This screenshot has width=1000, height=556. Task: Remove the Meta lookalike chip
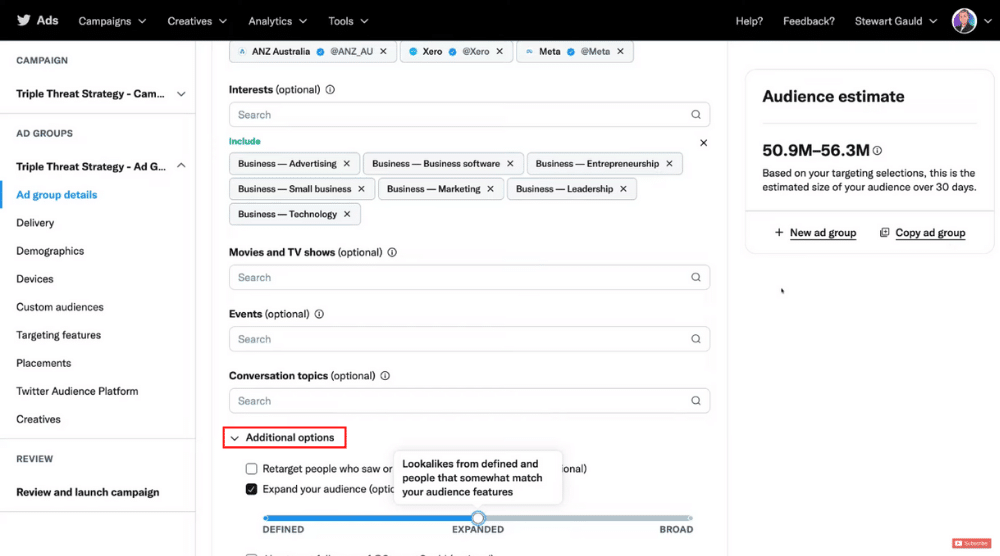620,52
